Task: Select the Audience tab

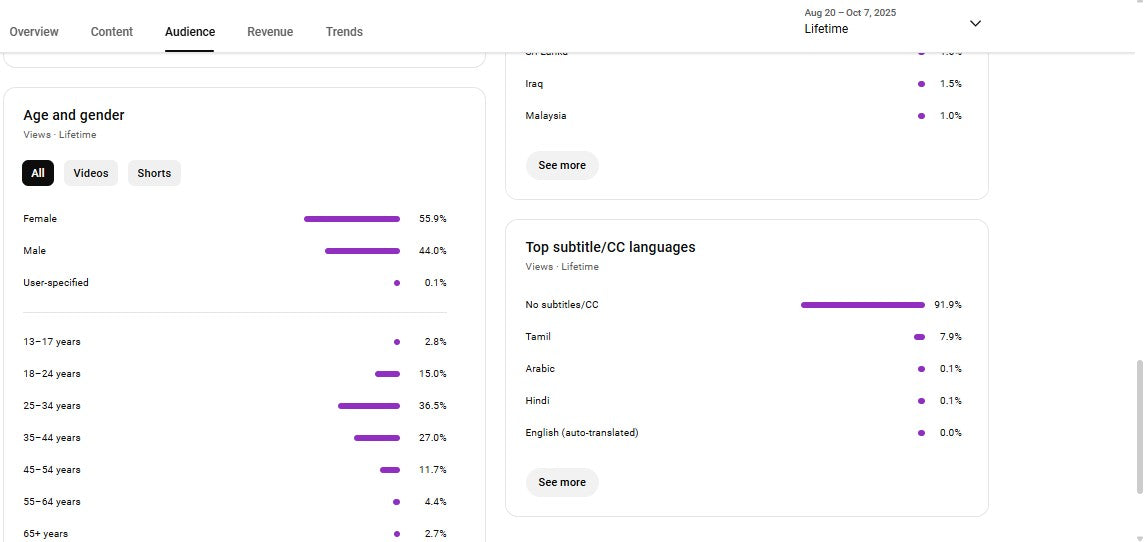Action: coord(190,32)
